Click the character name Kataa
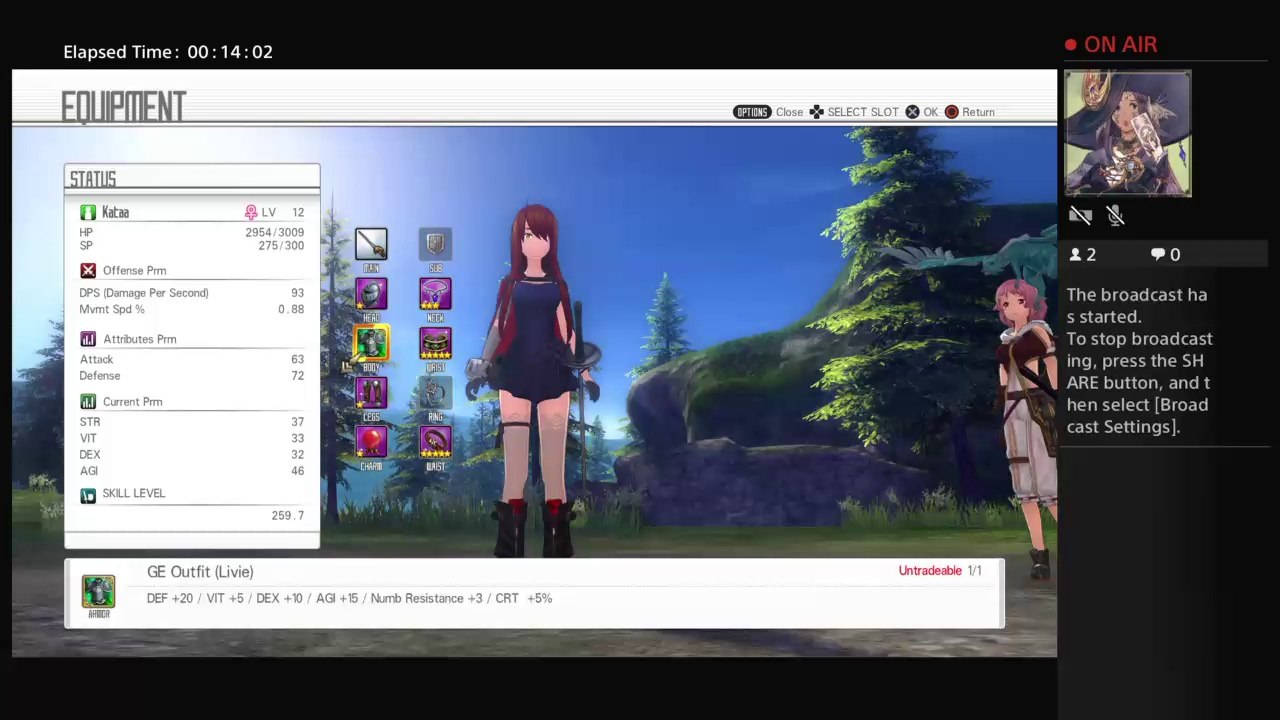This screenshot has width=1280, height=720. click(115, 212)
